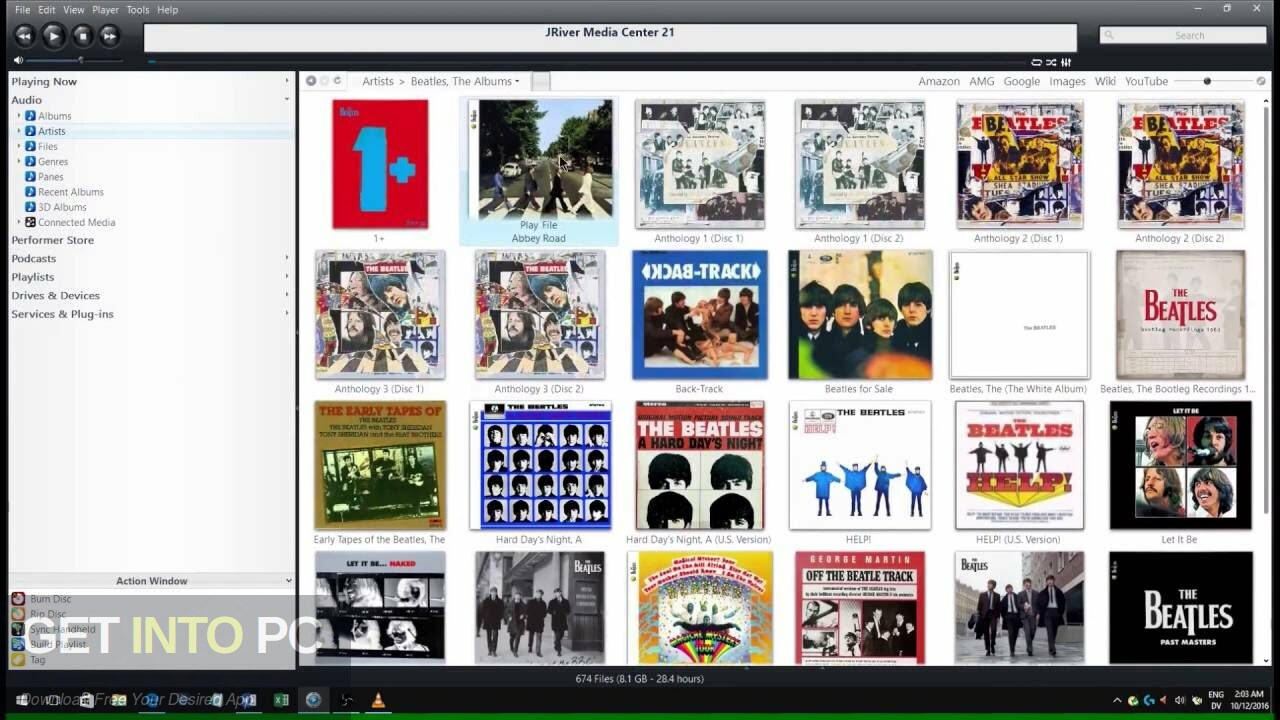Click the Search input field
This screenshot has height=720, width=1280.
pyautogui.click(x=1183, y=35)
